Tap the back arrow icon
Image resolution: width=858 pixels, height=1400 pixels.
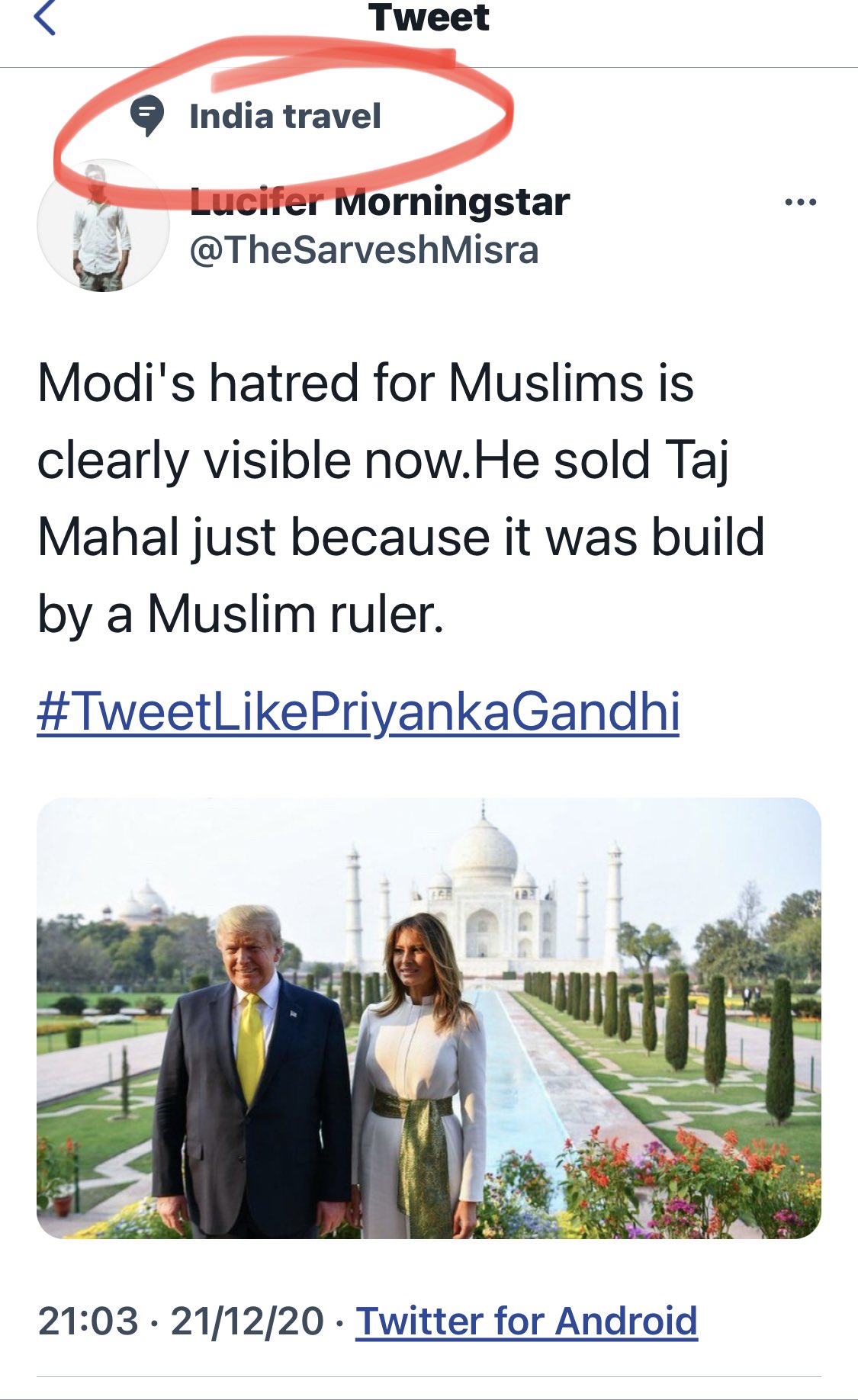(x=45, y=17)
